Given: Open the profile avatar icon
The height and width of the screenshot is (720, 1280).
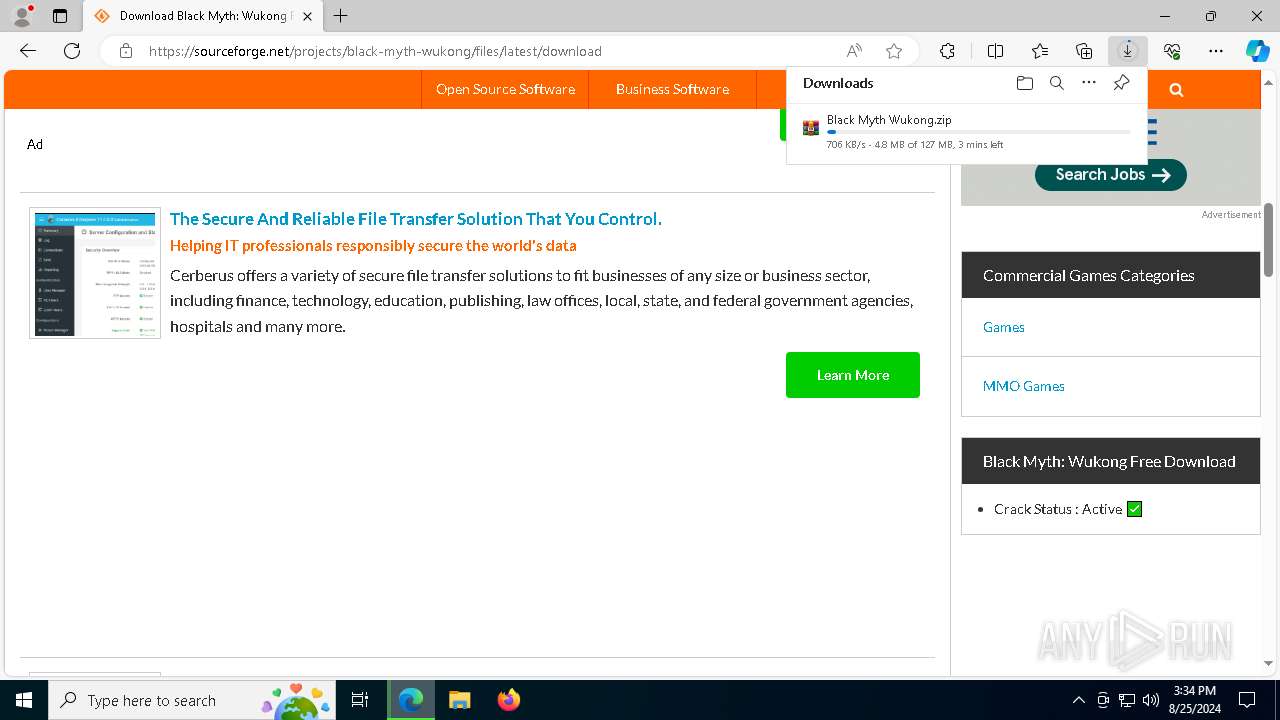Looking at the screenshot, I should pos(21,16).
